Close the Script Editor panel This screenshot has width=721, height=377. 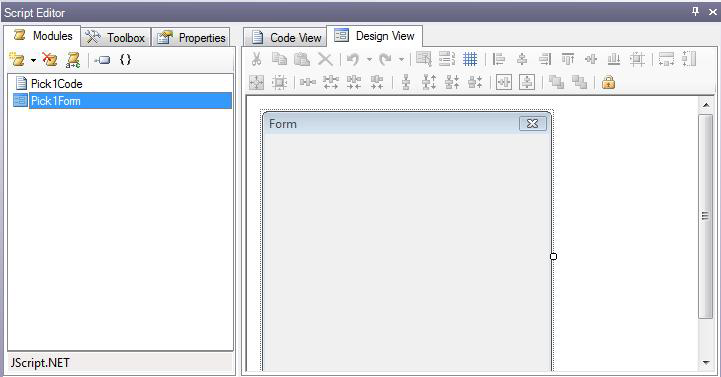tap(712, 12)
